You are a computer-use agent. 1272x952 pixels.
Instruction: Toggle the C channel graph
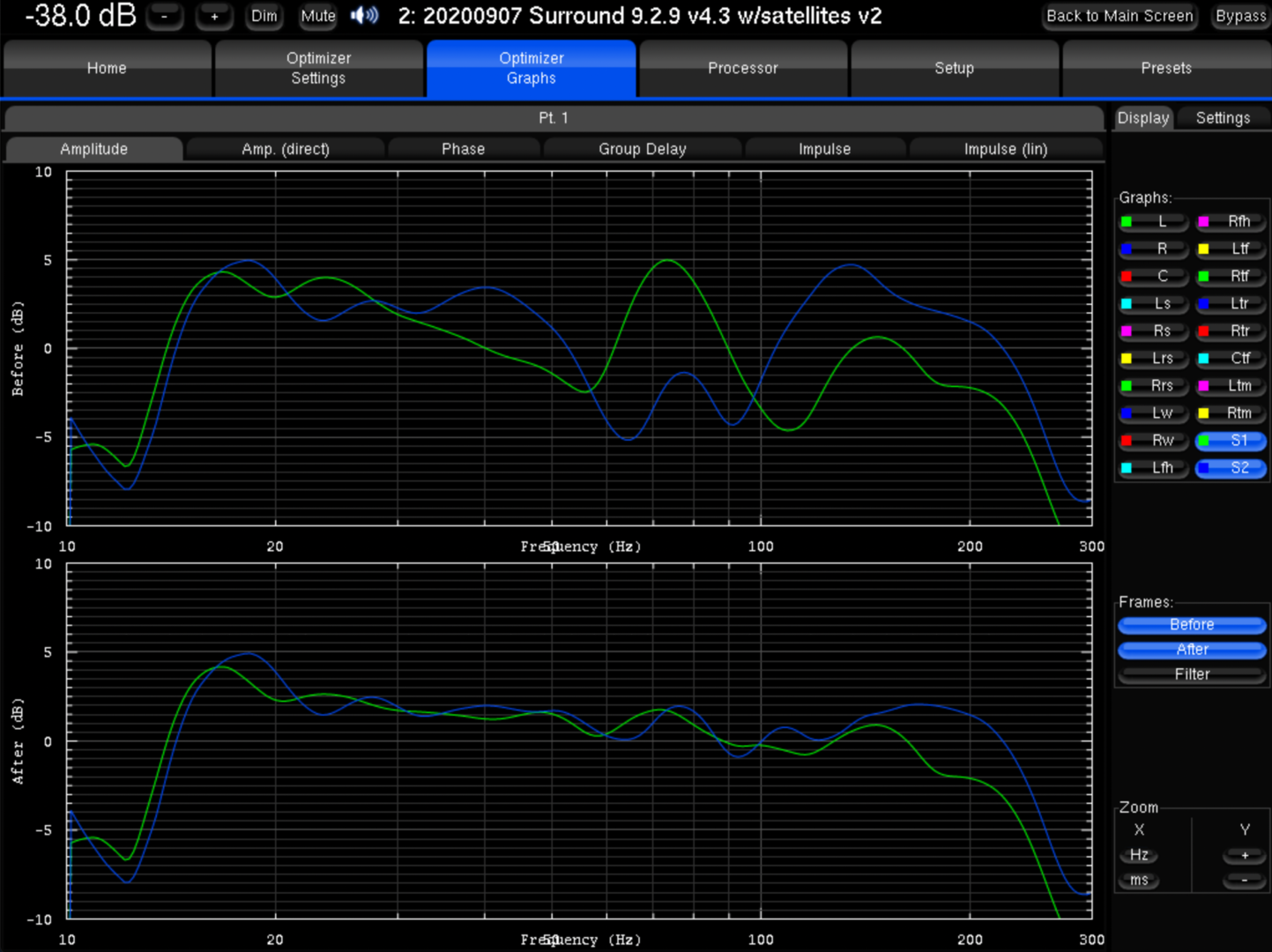point(1154,276)
